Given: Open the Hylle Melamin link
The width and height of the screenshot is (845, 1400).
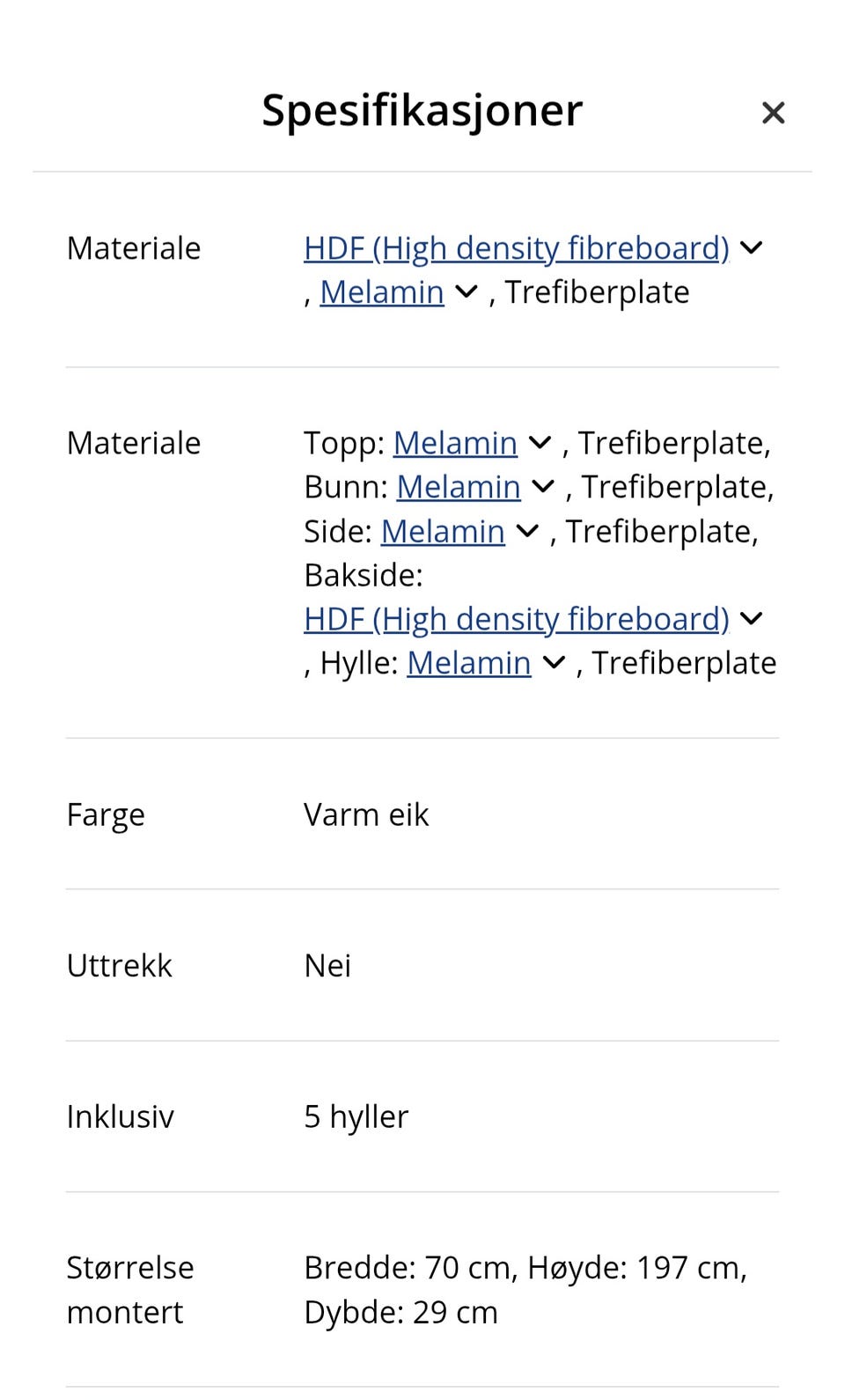Looking at the screenshot, I should coord(469,662).
